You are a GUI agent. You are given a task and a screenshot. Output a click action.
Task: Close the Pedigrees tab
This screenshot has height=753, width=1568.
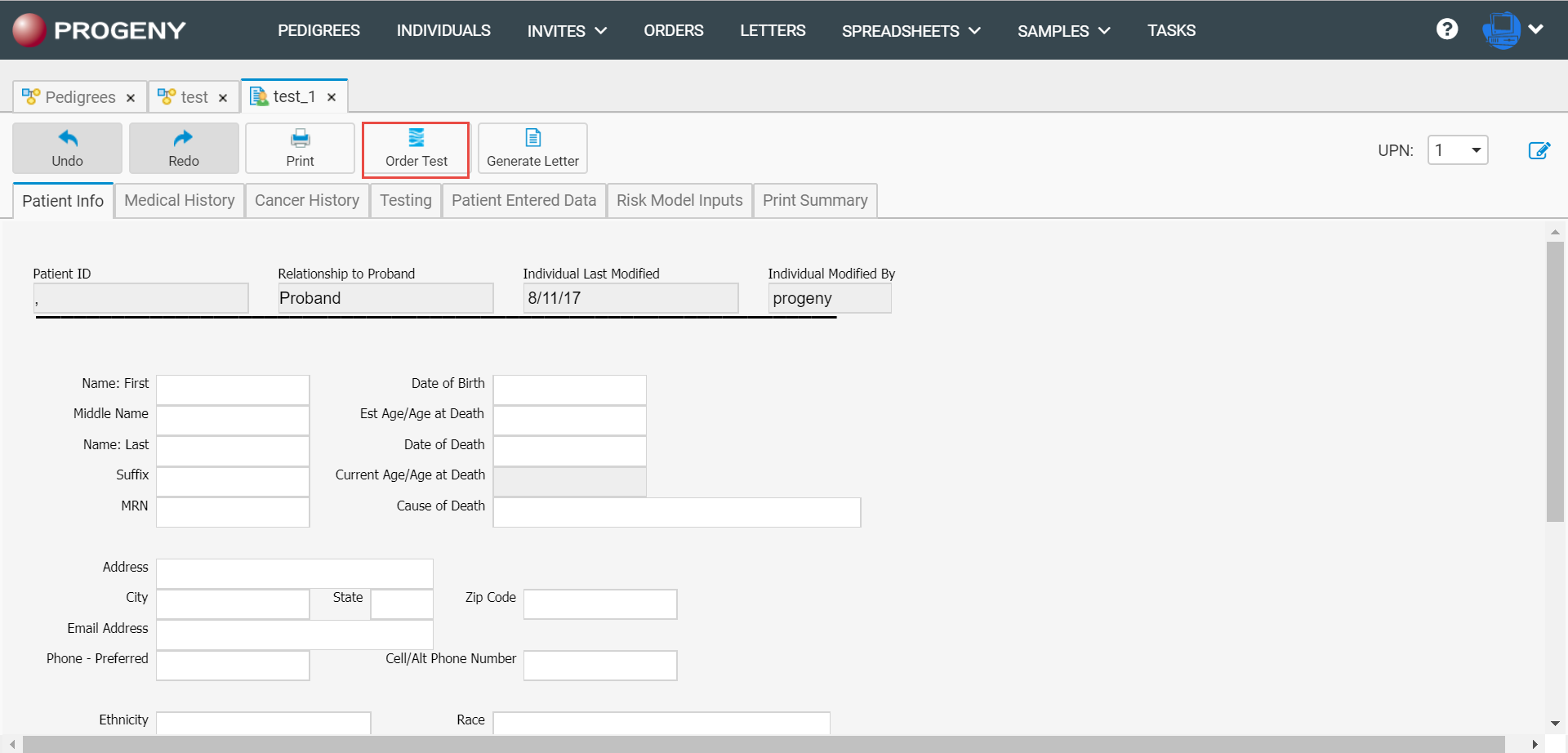coord(131,98)
